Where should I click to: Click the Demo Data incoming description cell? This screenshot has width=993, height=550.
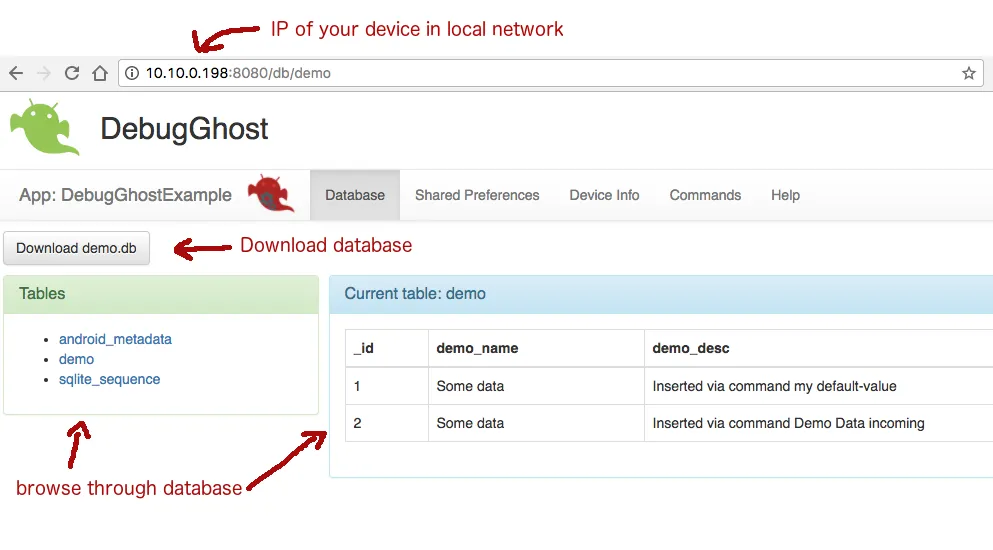(819, 423)
